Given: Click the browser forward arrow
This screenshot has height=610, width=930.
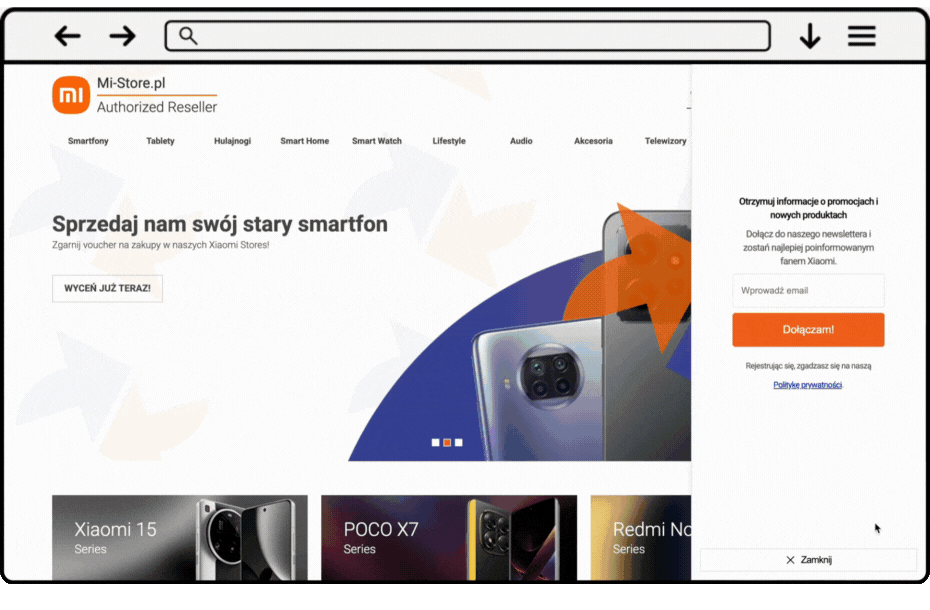Looking at the screenshot, I should 122,36.
